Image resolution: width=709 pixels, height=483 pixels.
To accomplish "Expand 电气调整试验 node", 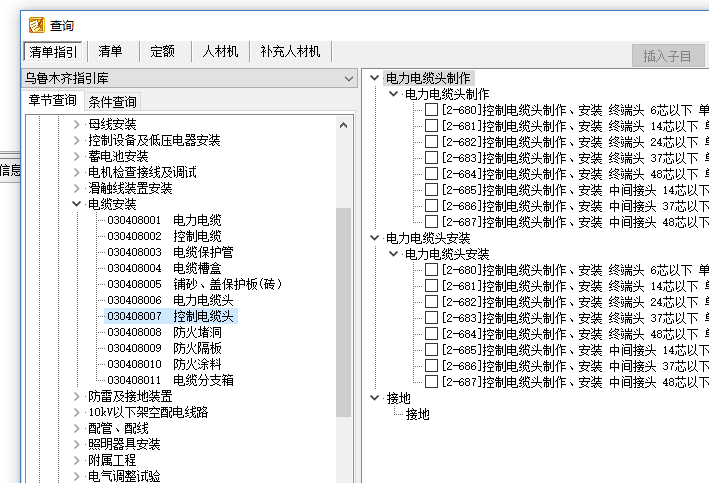I will coord(76,476).
